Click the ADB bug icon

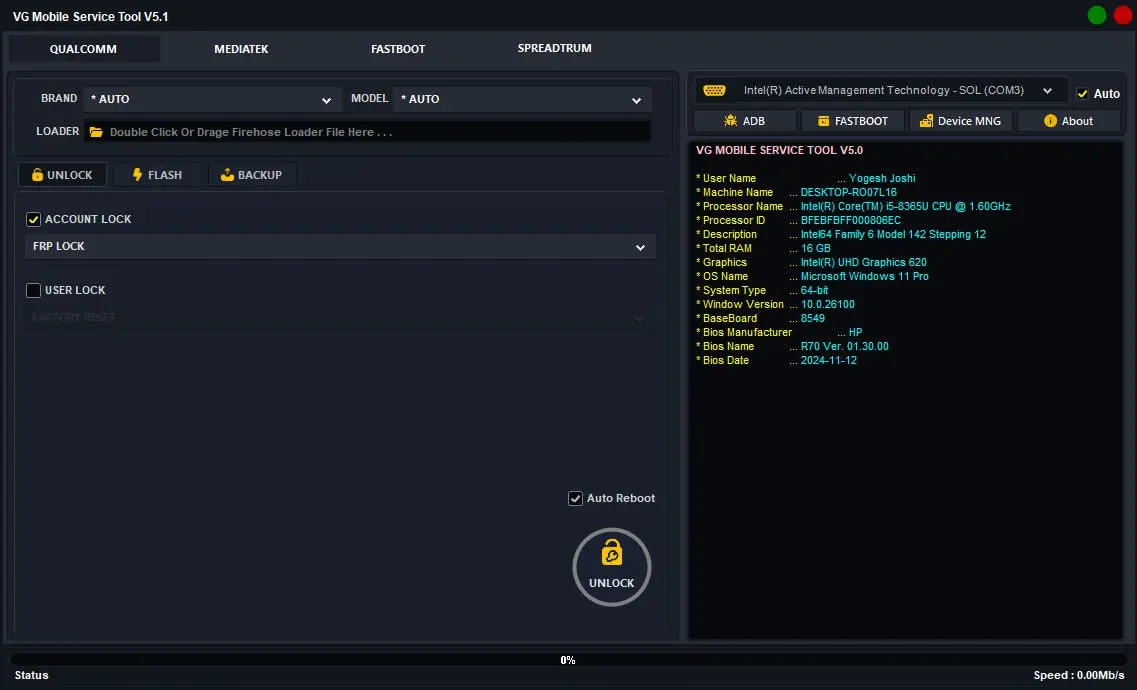tap(730, 120)
